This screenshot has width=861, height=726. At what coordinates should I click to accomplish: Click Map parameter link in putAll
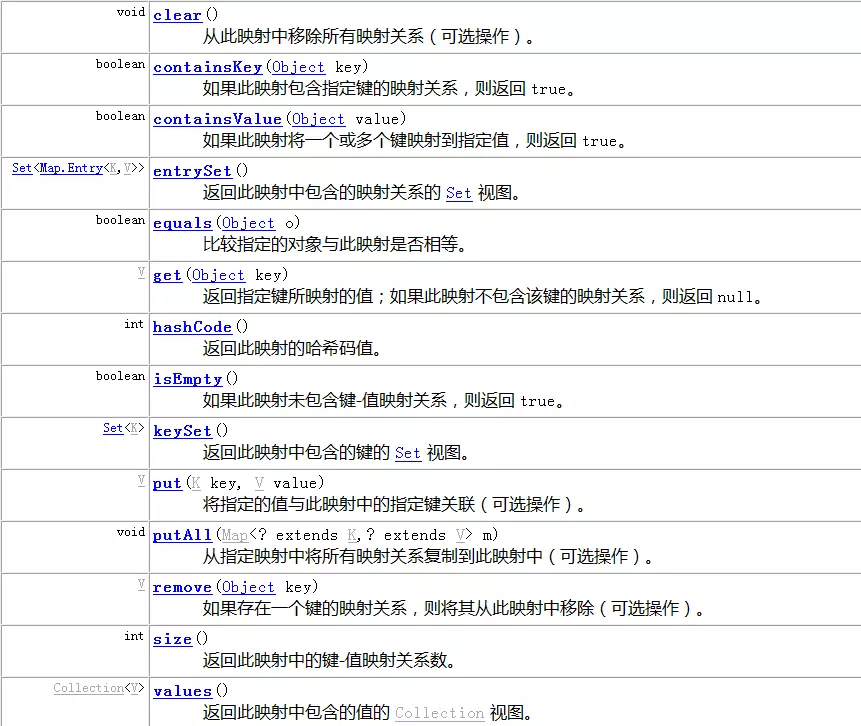(x=234, y=535)
